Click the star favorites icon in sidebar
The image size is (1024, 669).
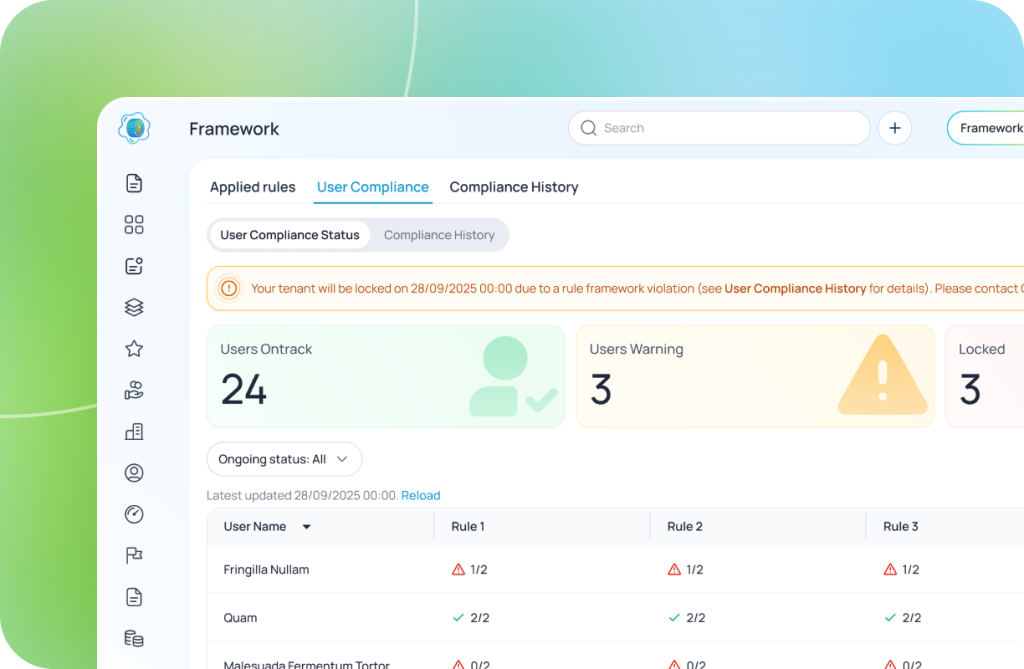(x=134, y=349)
